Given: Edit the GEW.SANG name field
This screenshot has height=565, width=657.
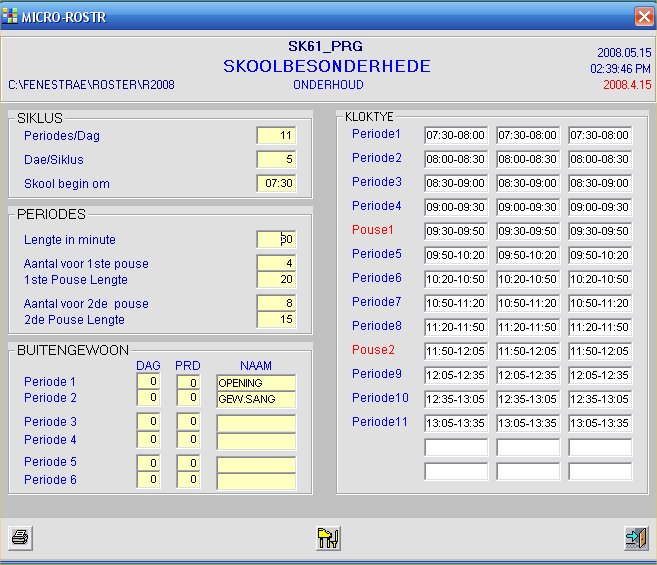Looking at the screenshot, I should [256, 399].
